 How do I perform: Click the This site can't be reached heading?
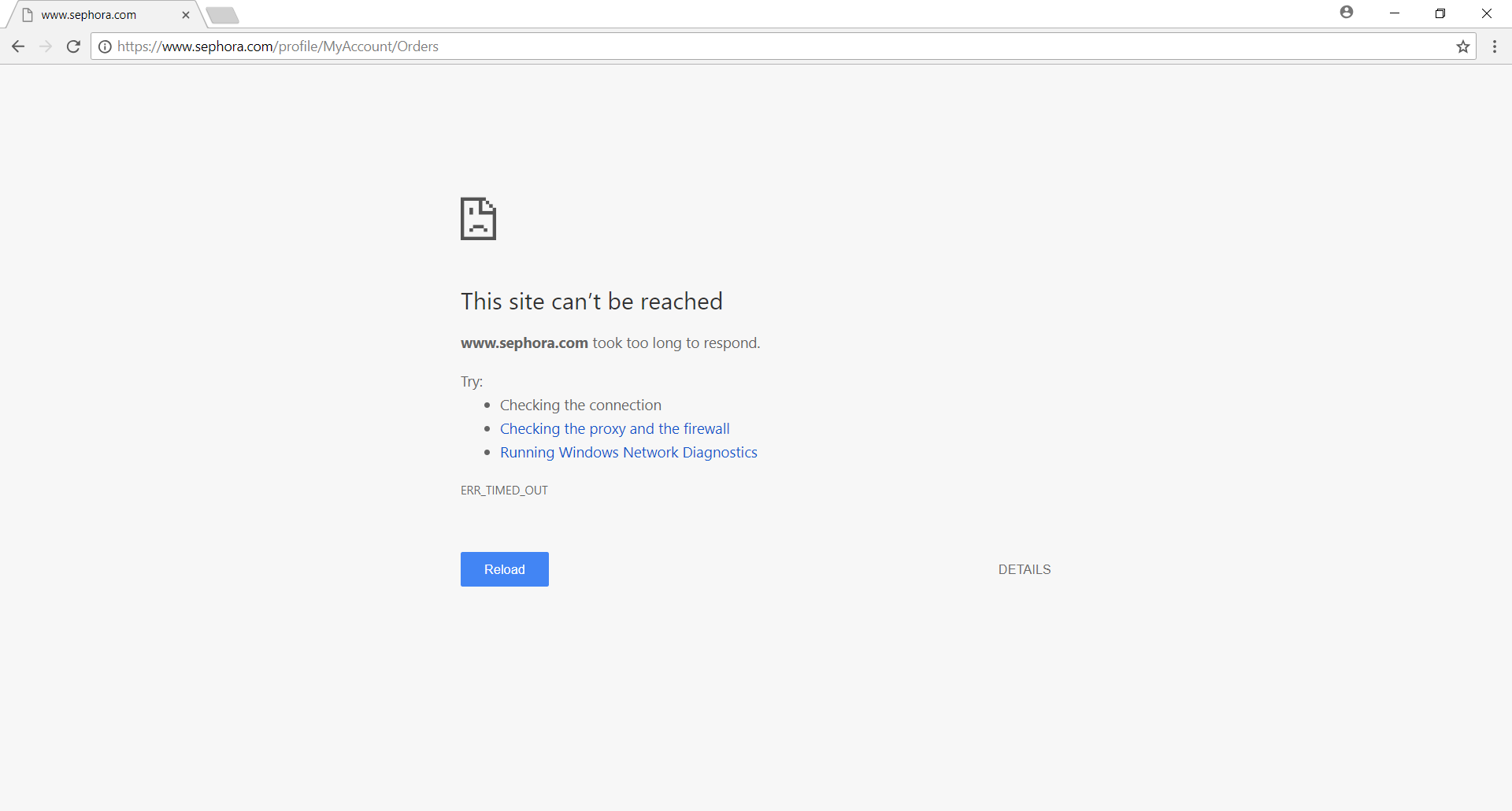[591, 302]
